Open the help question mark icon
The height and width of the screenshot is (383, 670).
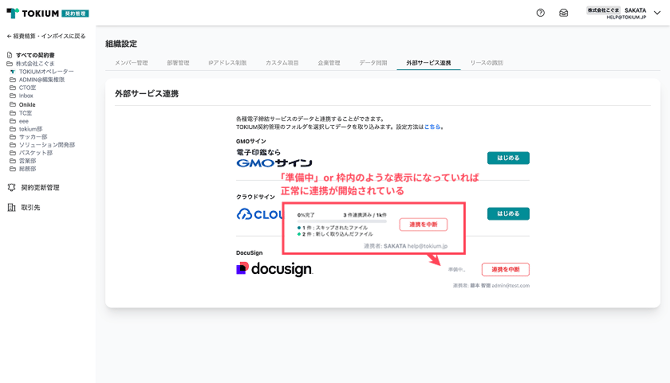(x=541, y=13)
